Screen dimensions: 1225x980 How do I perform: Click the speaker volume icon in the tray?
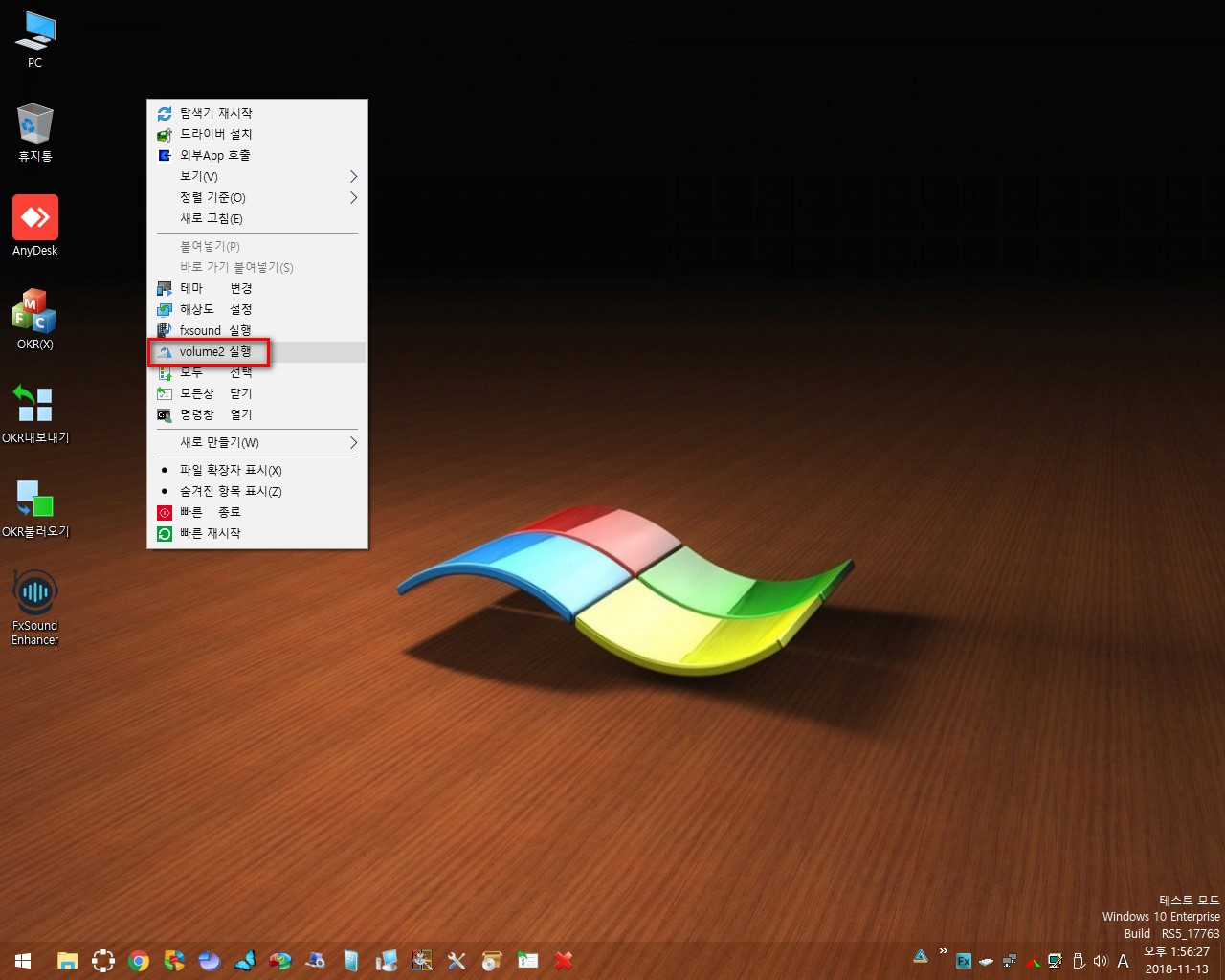coord(1101,961)
